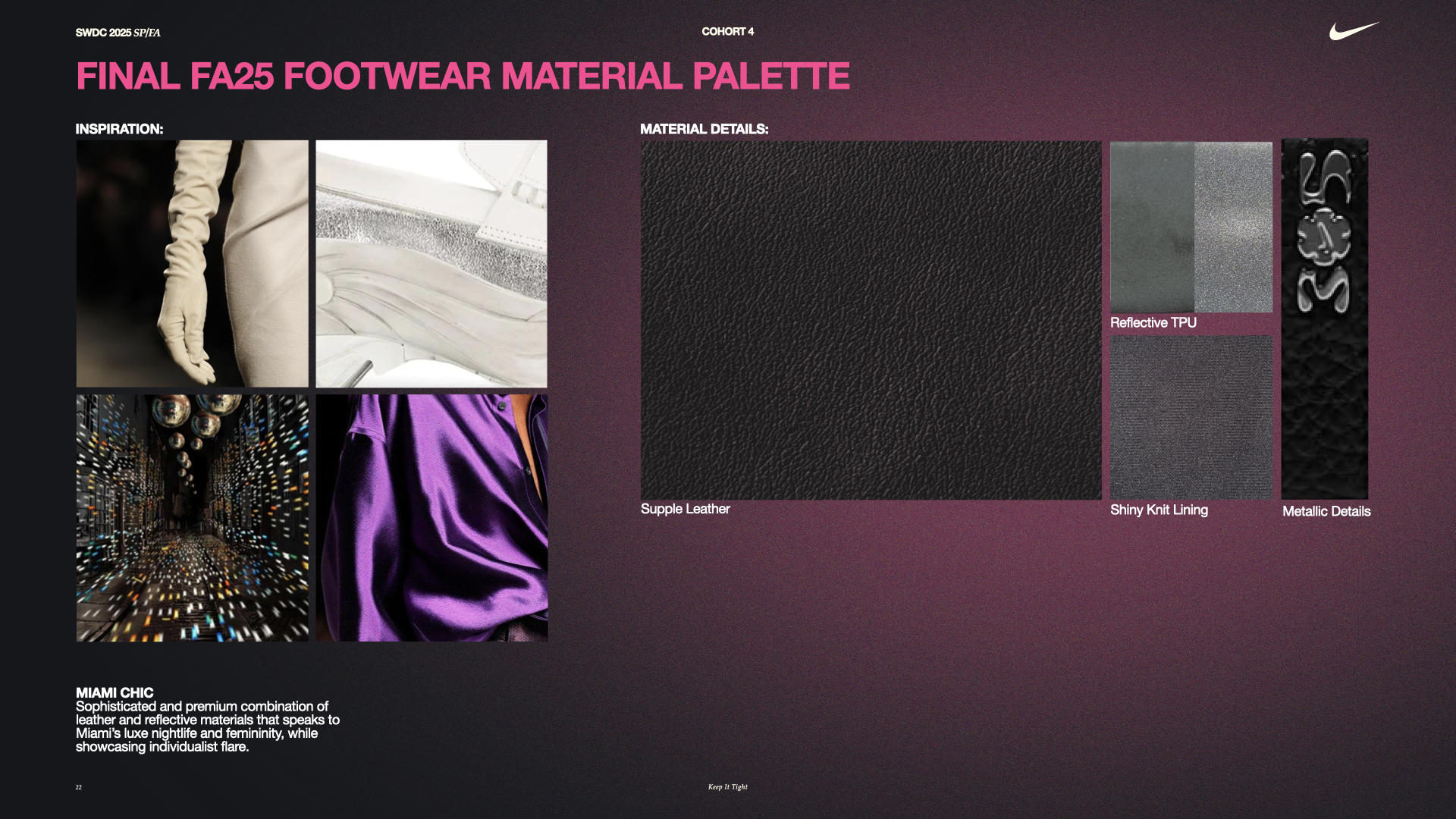Click the FINAL FA25 FOOTWEAR MATERIAL PALETTE title
This screenshot has height=819, width=1456.
pos(461,76)
